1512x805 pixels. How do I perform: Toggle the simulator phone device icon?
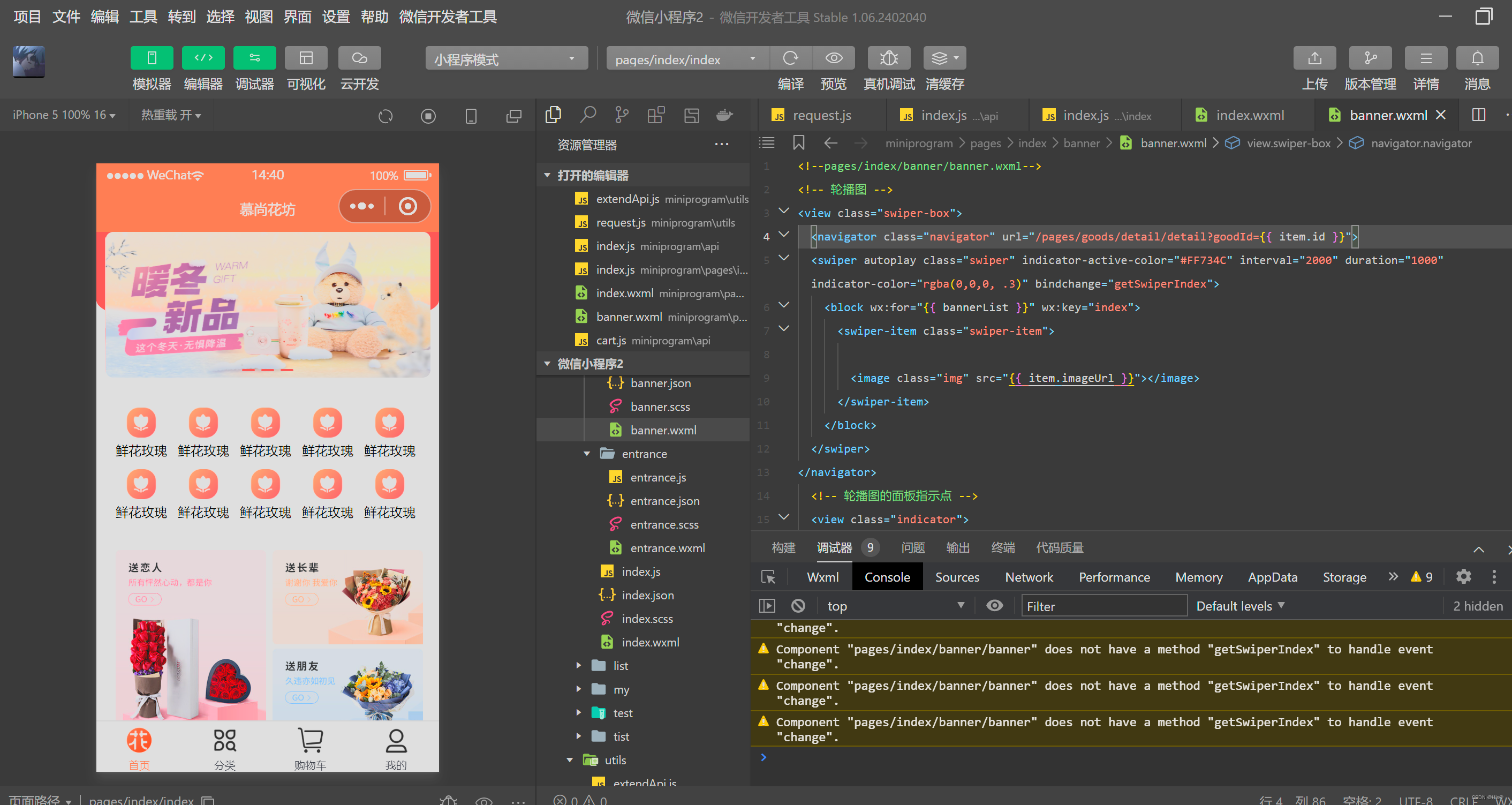471,116
